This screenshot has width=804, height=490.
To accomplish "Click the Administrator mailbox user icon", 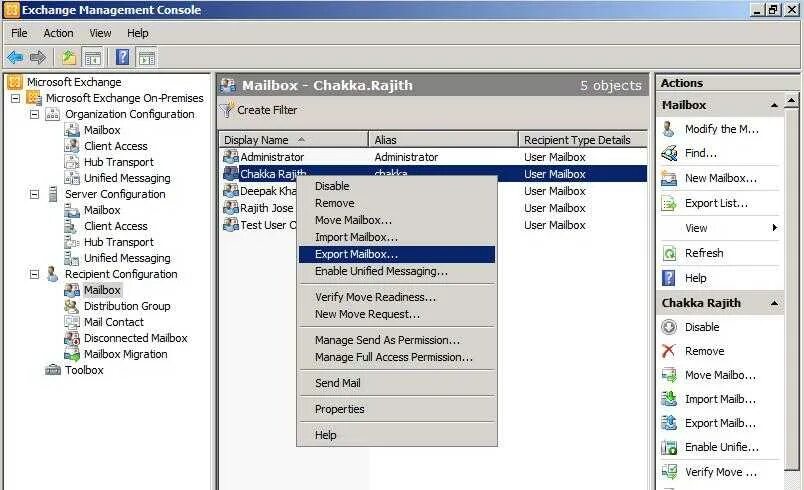I will [231, 157].
